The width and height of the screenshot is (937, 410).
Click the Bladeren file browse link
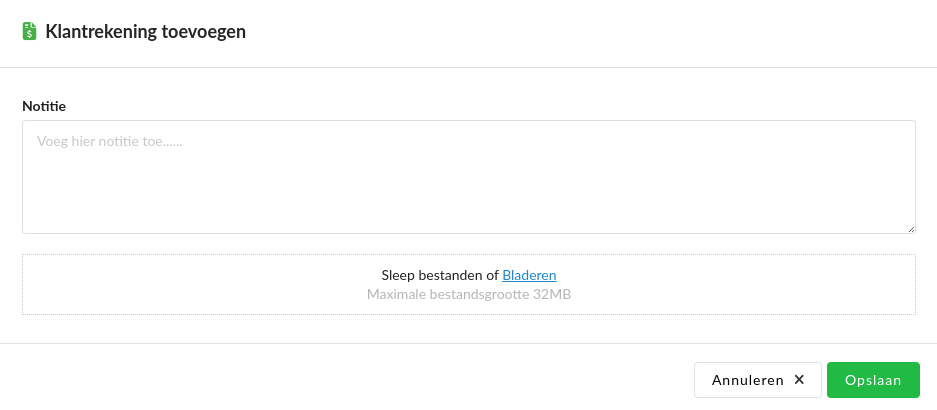529,275
